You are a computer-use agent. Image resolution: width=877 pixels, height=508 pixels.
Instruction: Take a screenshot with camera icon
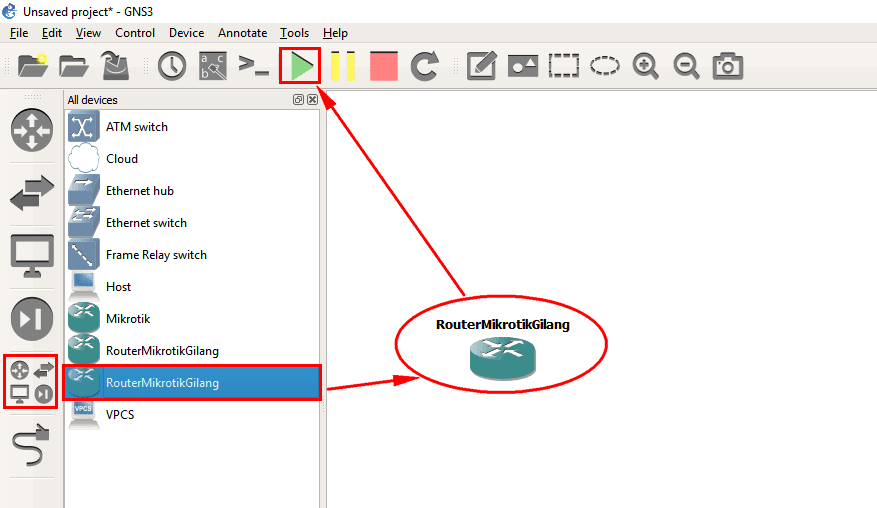(728, 66)
